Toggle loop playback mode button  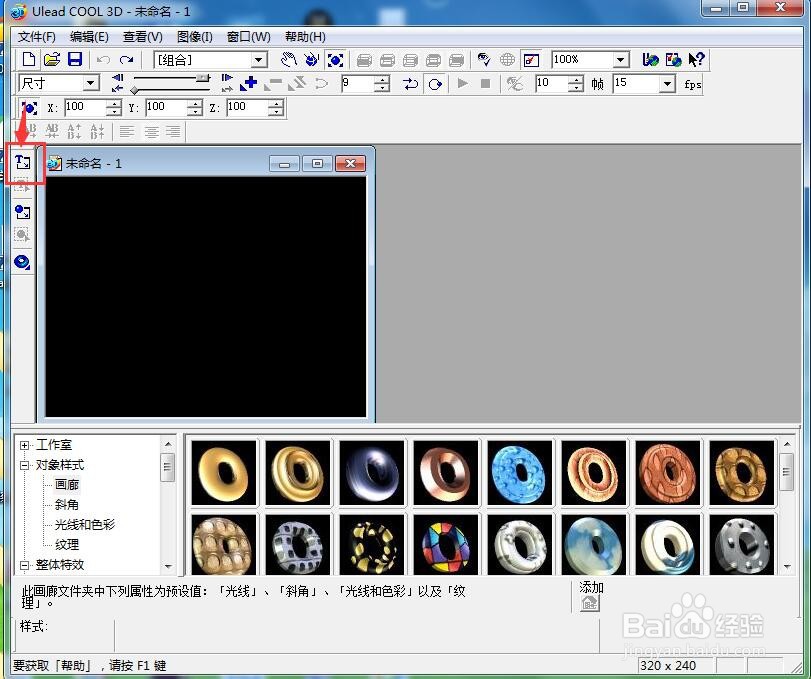point(435,84)
